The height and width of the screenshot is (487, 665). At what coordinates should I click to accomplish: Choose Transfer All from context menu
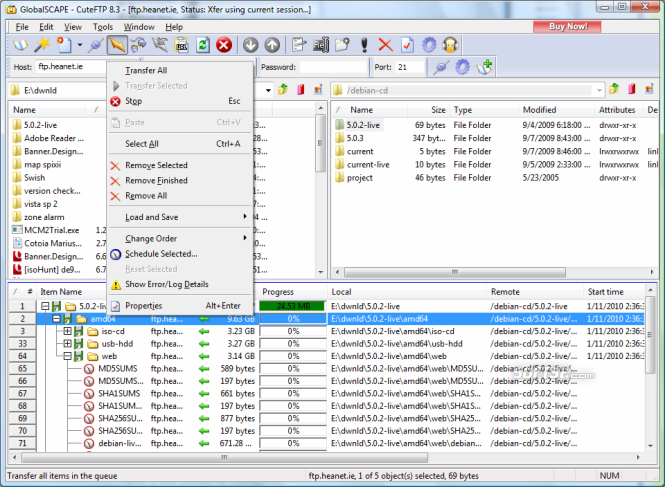[x=180, y=70]
